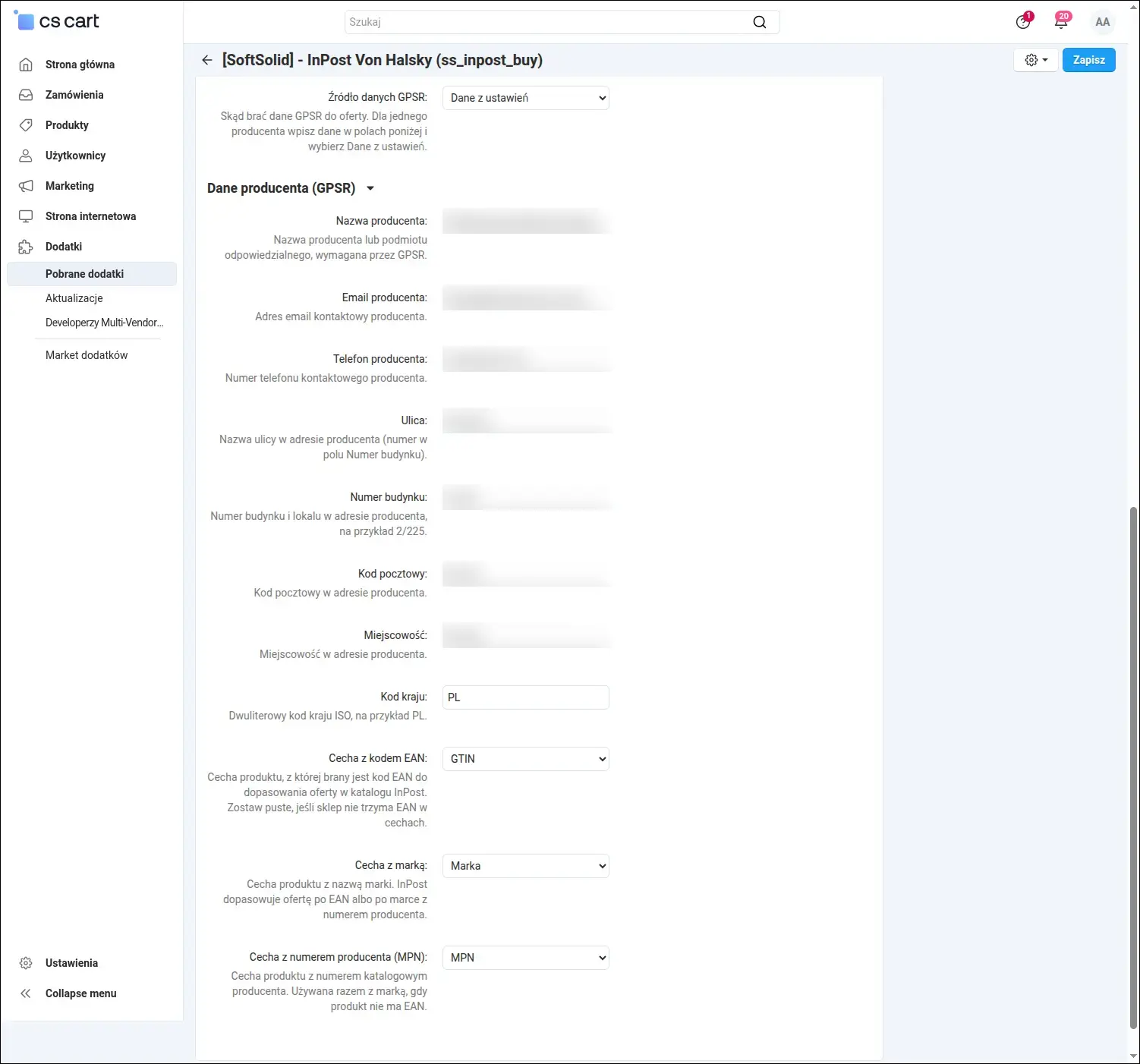Click the Nazwa producenta label
Screen dimensions: 1140x1064
382,221
